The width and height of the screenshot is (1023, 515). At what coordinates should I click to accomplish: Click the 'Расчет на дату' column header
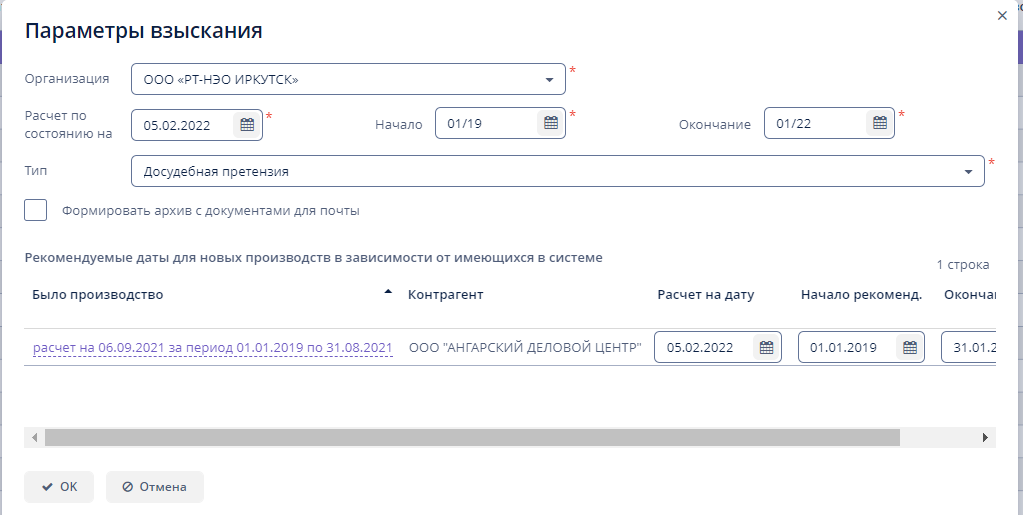coord(705,295)
